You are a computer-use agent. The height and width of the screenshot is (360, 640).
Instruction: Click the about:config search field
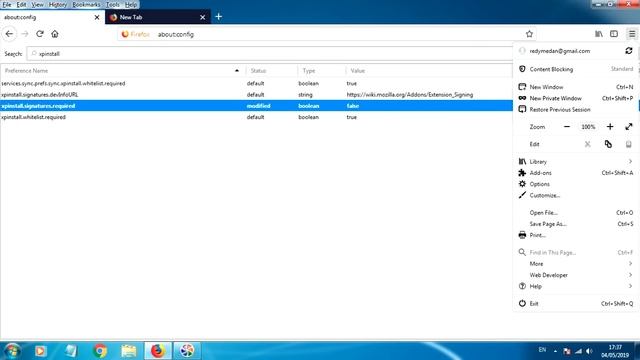click(269, 53)
